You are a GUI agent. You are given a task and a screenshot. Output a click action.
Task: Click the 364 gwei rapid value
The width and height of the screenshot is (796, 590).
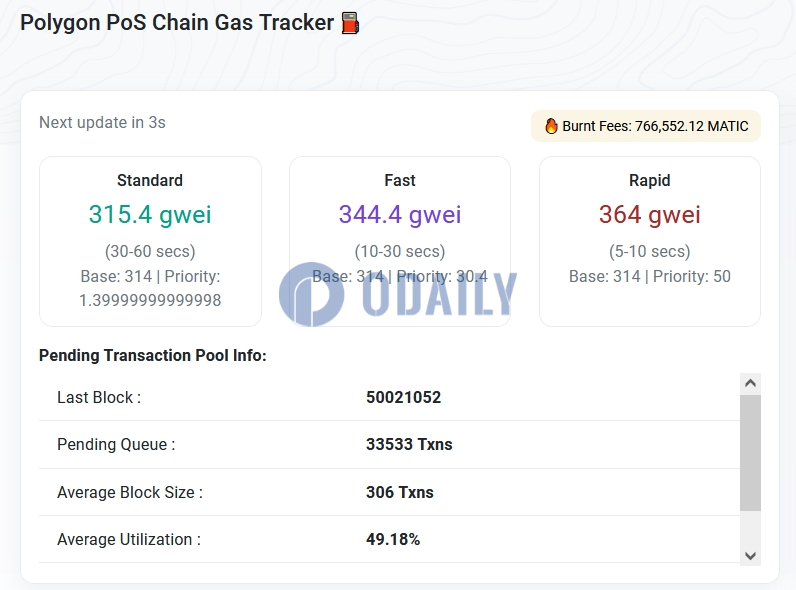[x=650, y=214]
